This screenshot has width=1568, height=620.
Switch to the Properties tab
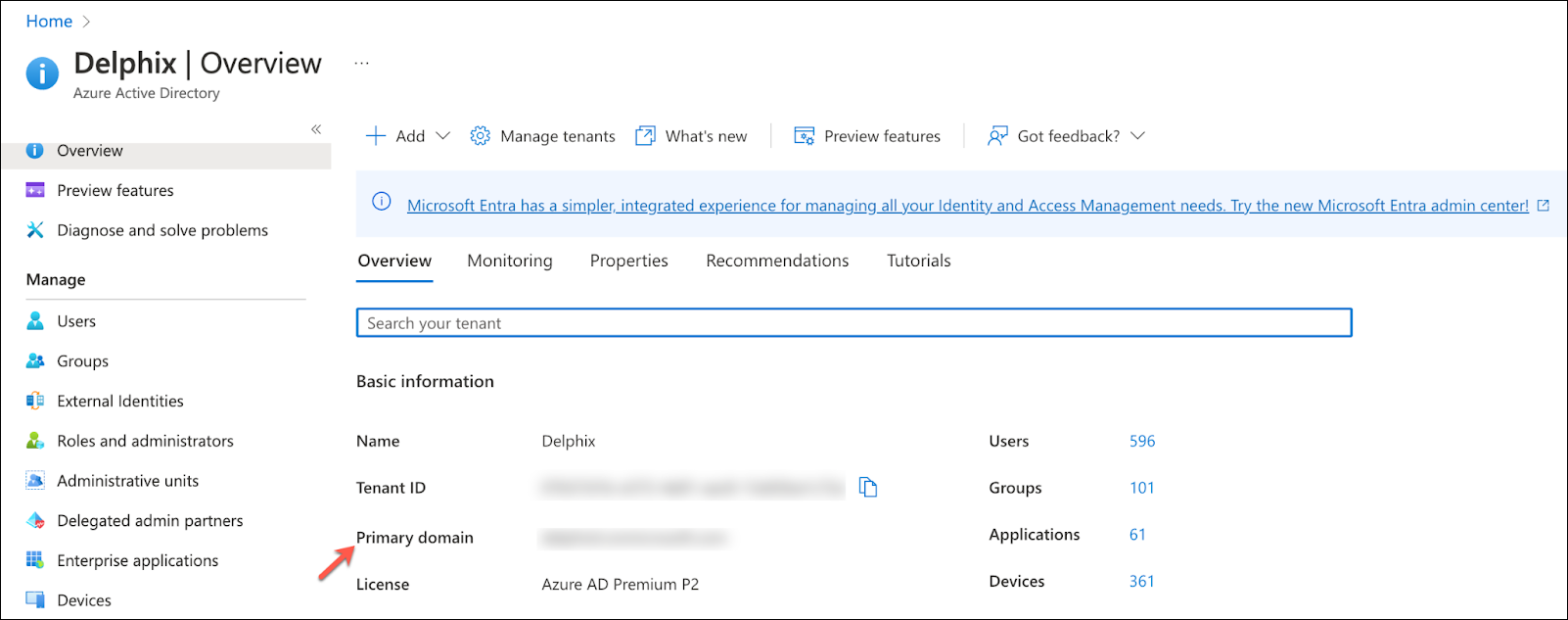628,261
